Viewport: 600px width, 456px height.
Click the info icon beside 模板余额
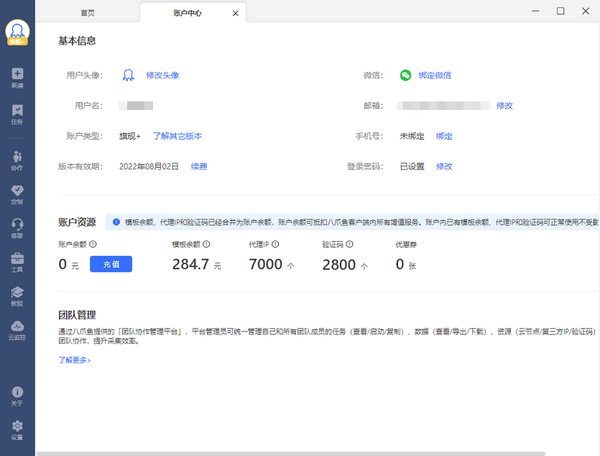pyautogui.click(x=206, y=244)
